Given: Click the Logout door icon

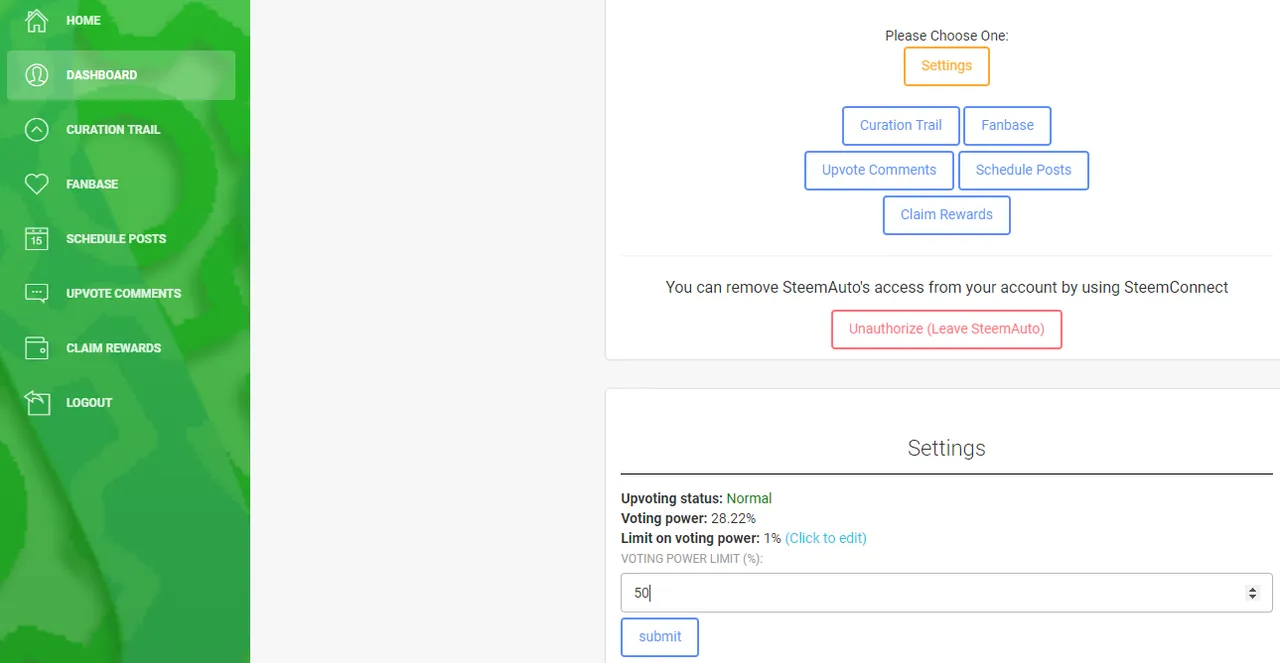Looking at the screenshot, I should [36, 403].
